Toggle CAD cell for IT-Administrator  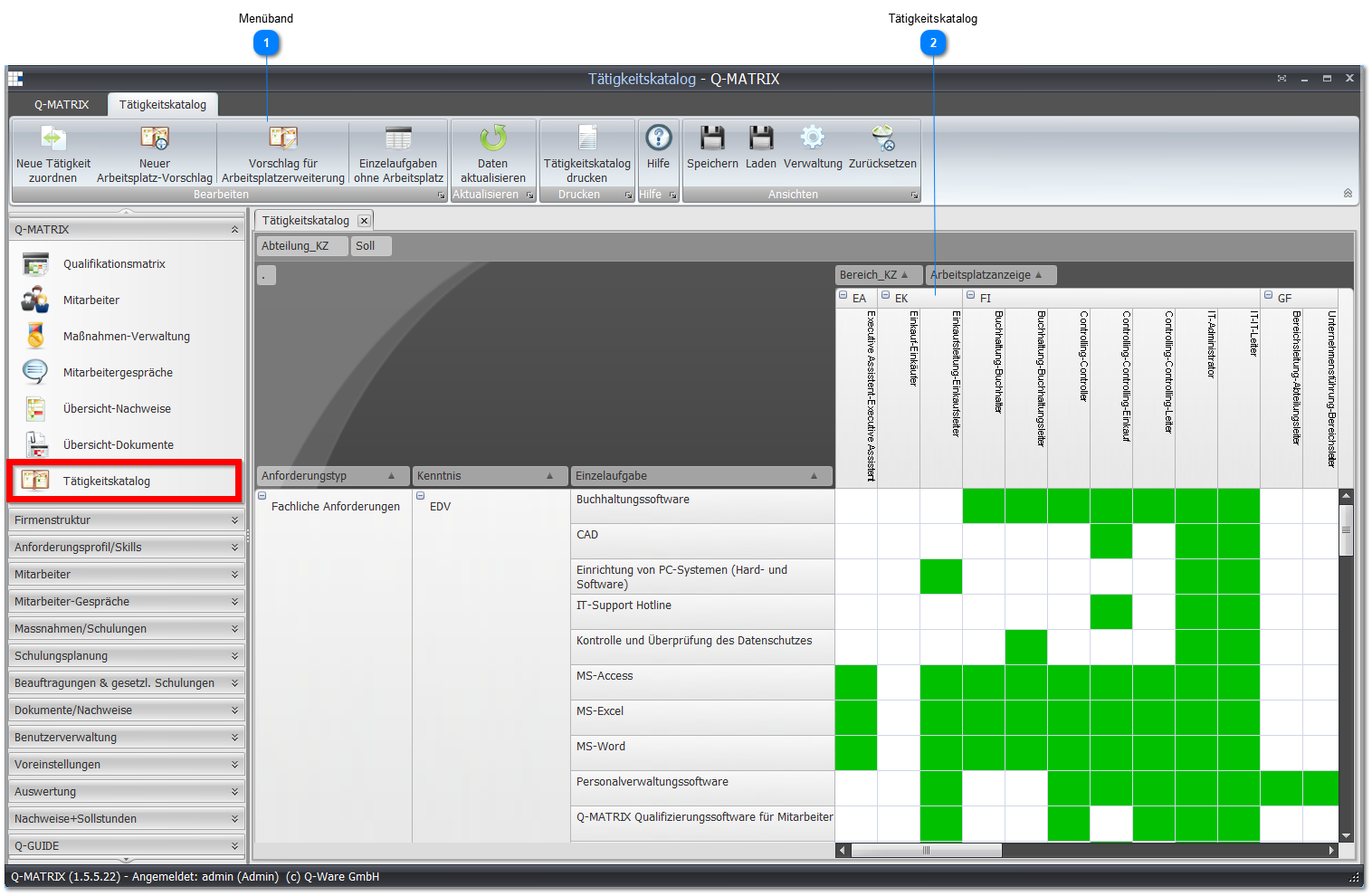coord(1196,542)
